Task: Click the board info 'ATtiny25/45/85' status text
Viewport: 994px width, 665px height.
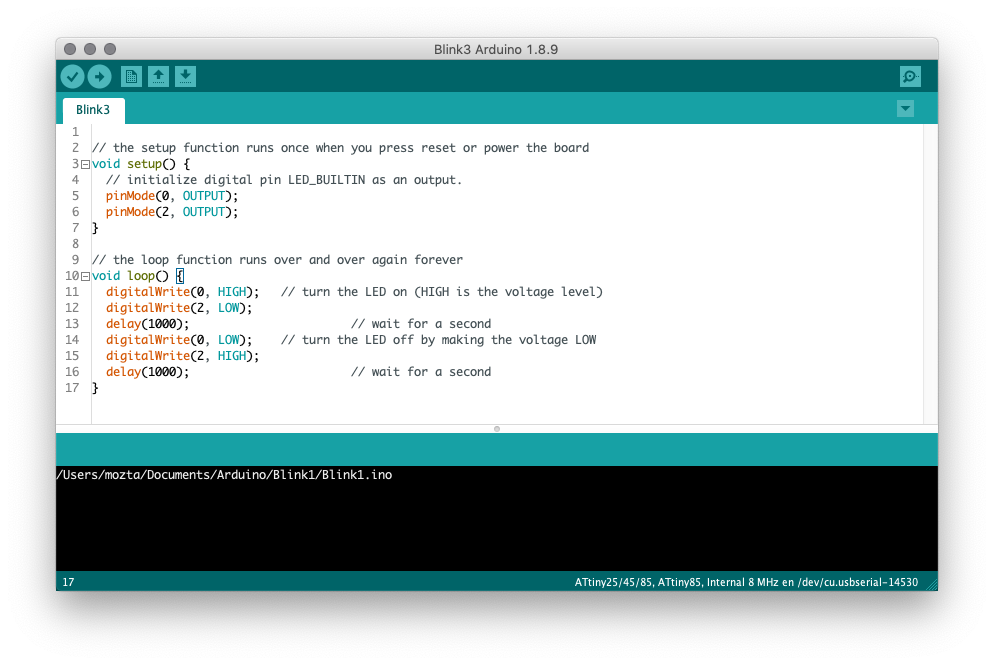Action: pyautogui.click(x=746, y=582)
